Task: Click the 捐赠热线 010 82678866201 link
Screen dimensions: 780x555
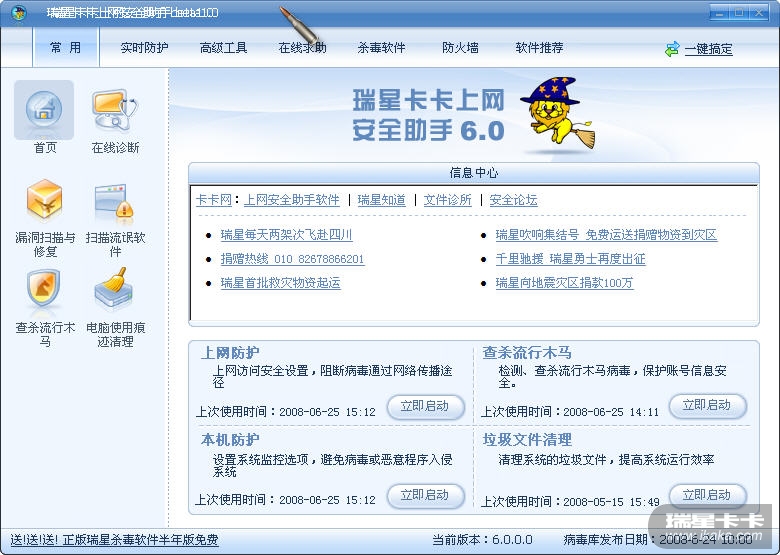Action: (292, 259)
